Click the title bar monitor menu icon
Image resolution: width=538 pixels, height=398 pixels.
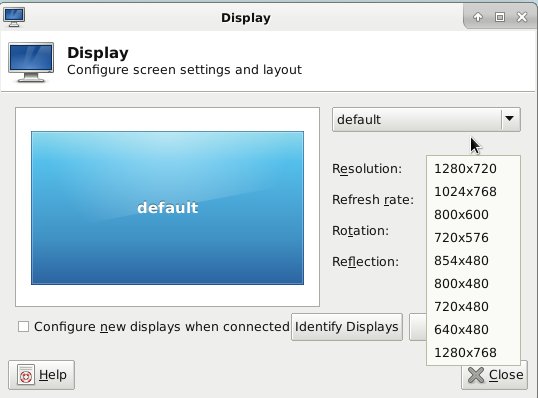click(14, 17)
